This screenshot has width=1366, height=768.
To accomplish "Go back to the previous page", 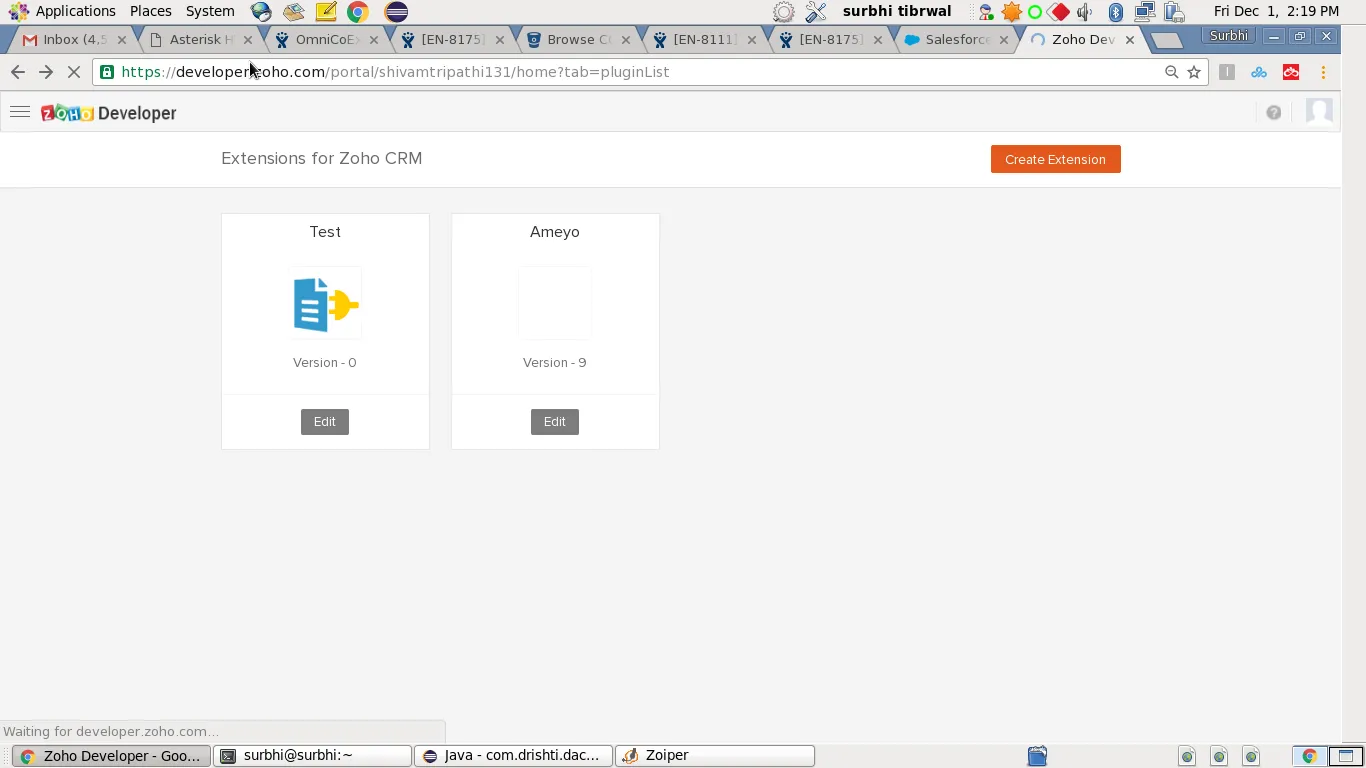I will [18, 72].
